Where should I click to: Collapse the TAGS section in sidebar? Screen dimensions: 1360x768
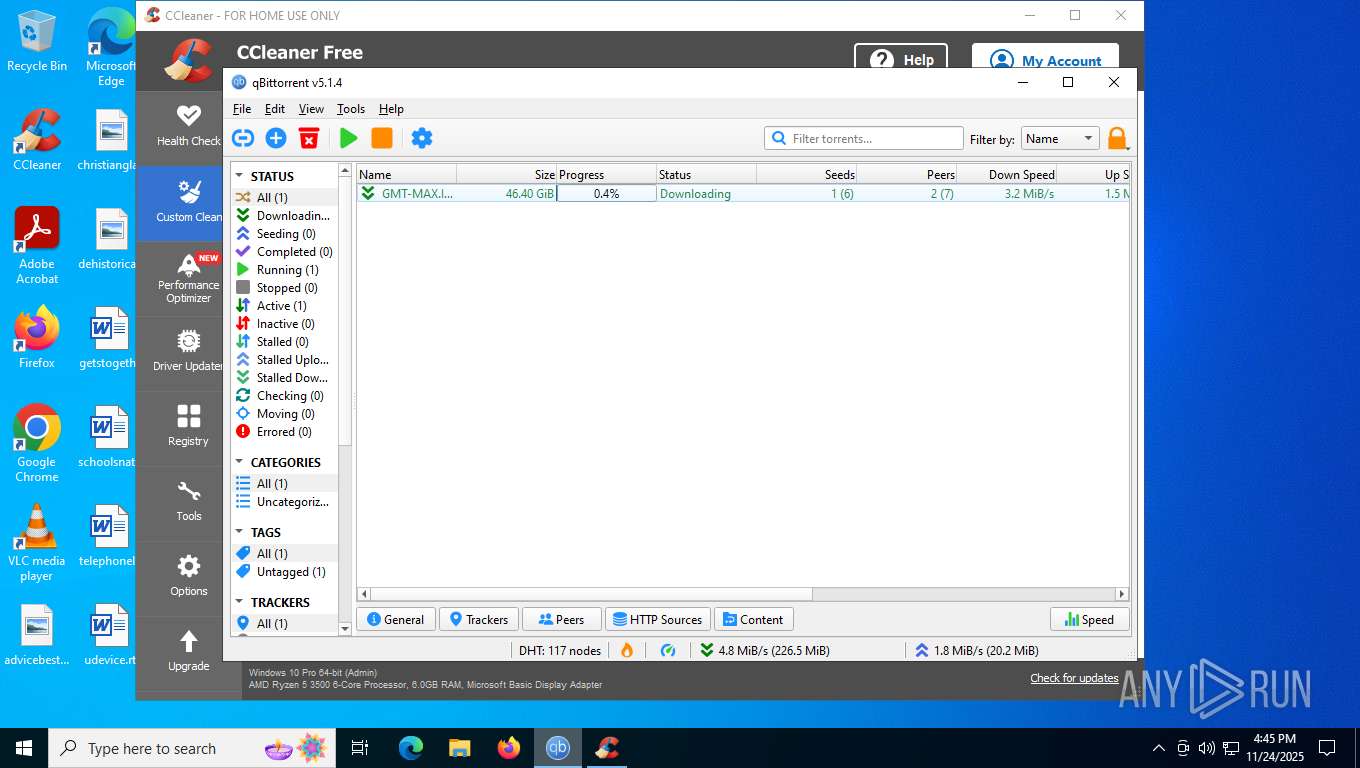[240, 532]
